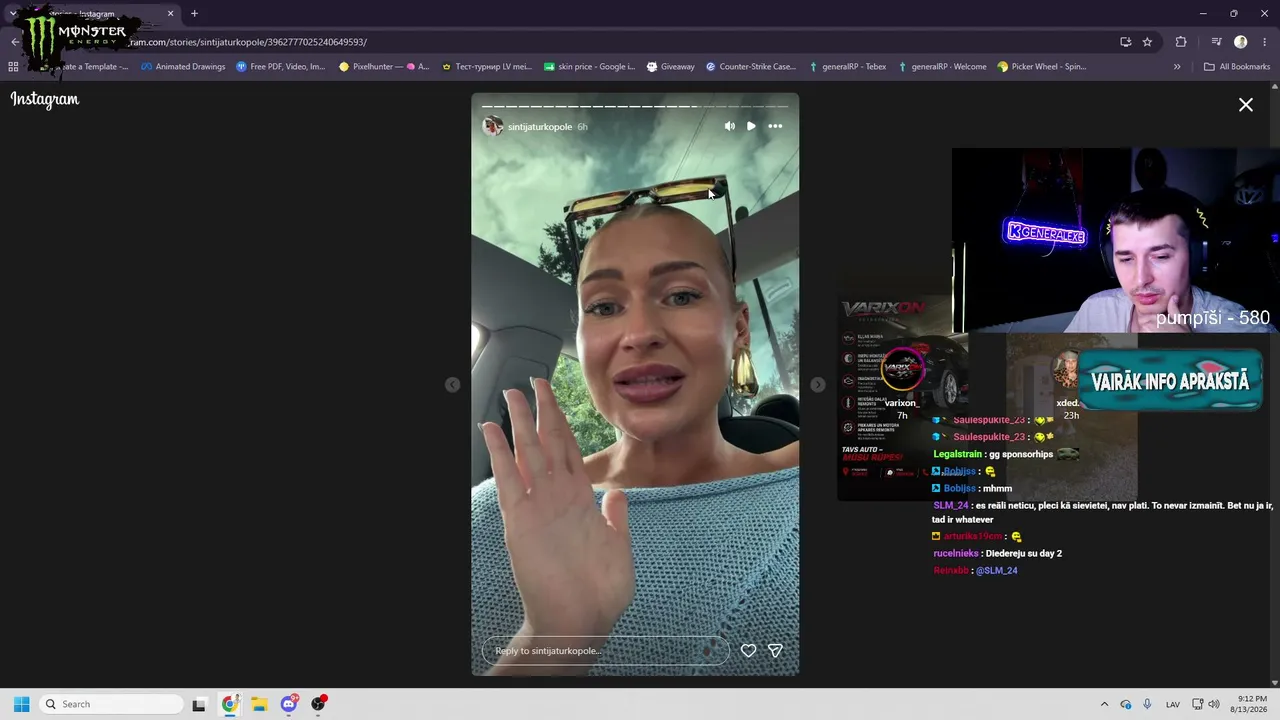Close the story viewer with X
The height and width of the screenshot is (720, 1280).
(x=1246, y=104)
